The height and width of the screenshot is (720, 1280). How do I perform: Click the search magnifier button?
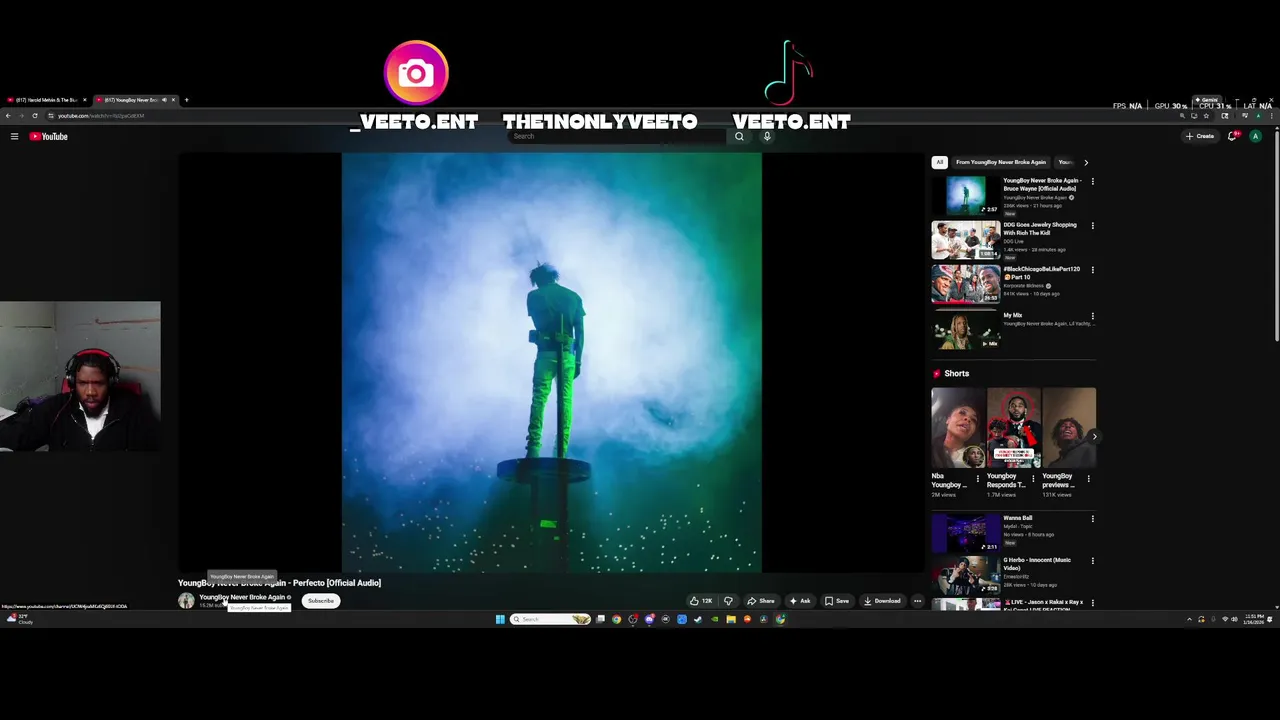(739, 136)
